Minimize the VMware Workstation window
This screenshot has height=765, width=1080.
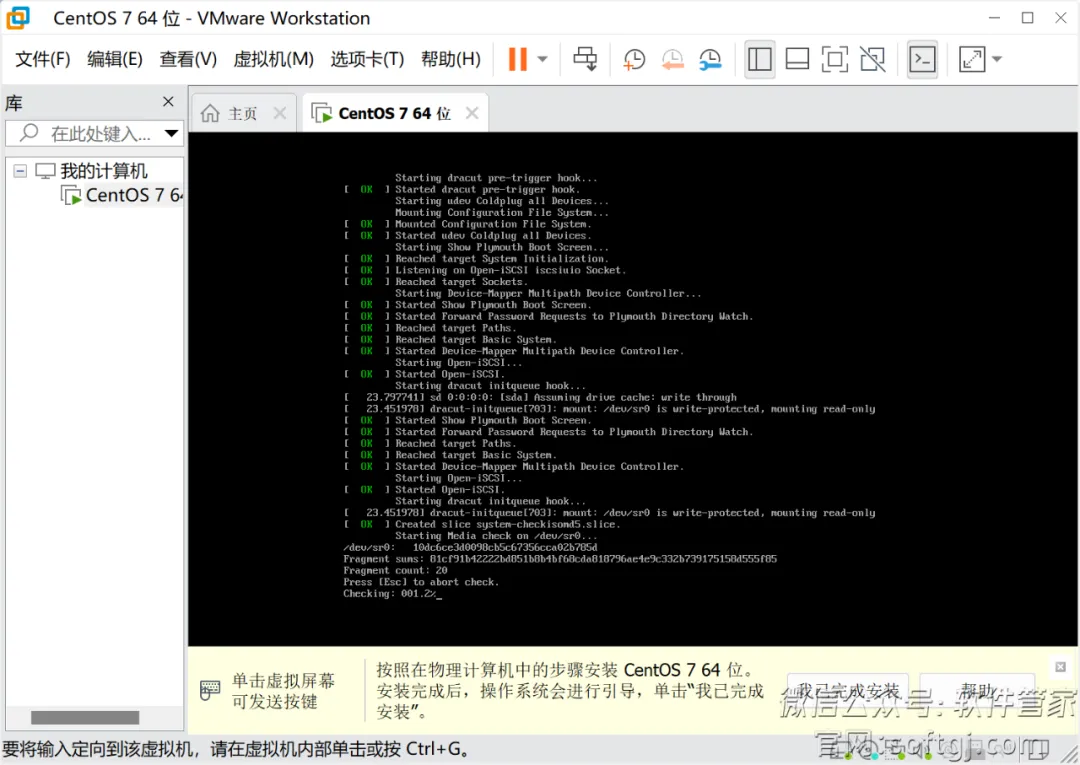[994, 18]
